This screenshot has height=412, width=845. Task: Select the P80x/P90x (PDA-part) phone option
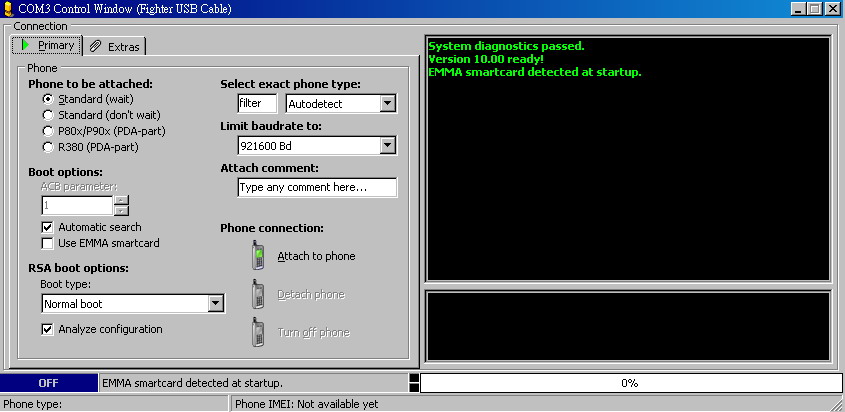47,131
